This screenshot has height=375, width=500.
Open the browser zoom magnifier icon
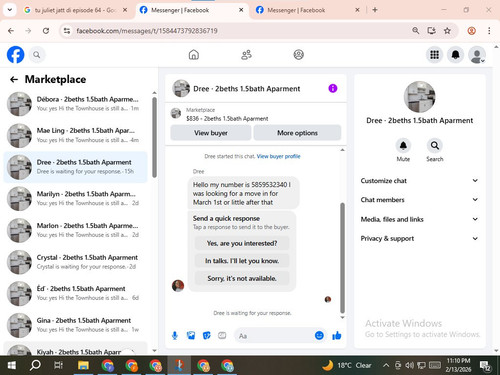click(x=415, y=31)
